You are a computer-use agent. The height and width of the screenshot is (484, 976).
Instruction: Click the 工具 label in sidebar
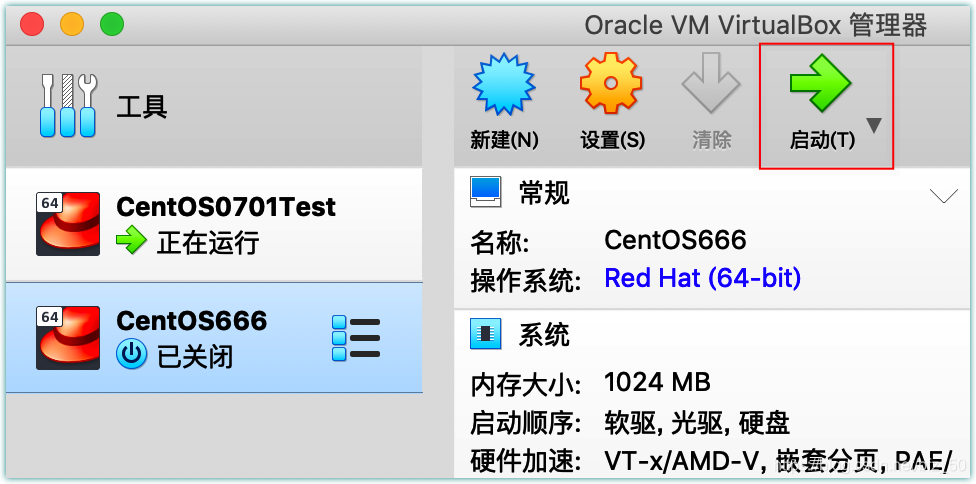(142, 107)
